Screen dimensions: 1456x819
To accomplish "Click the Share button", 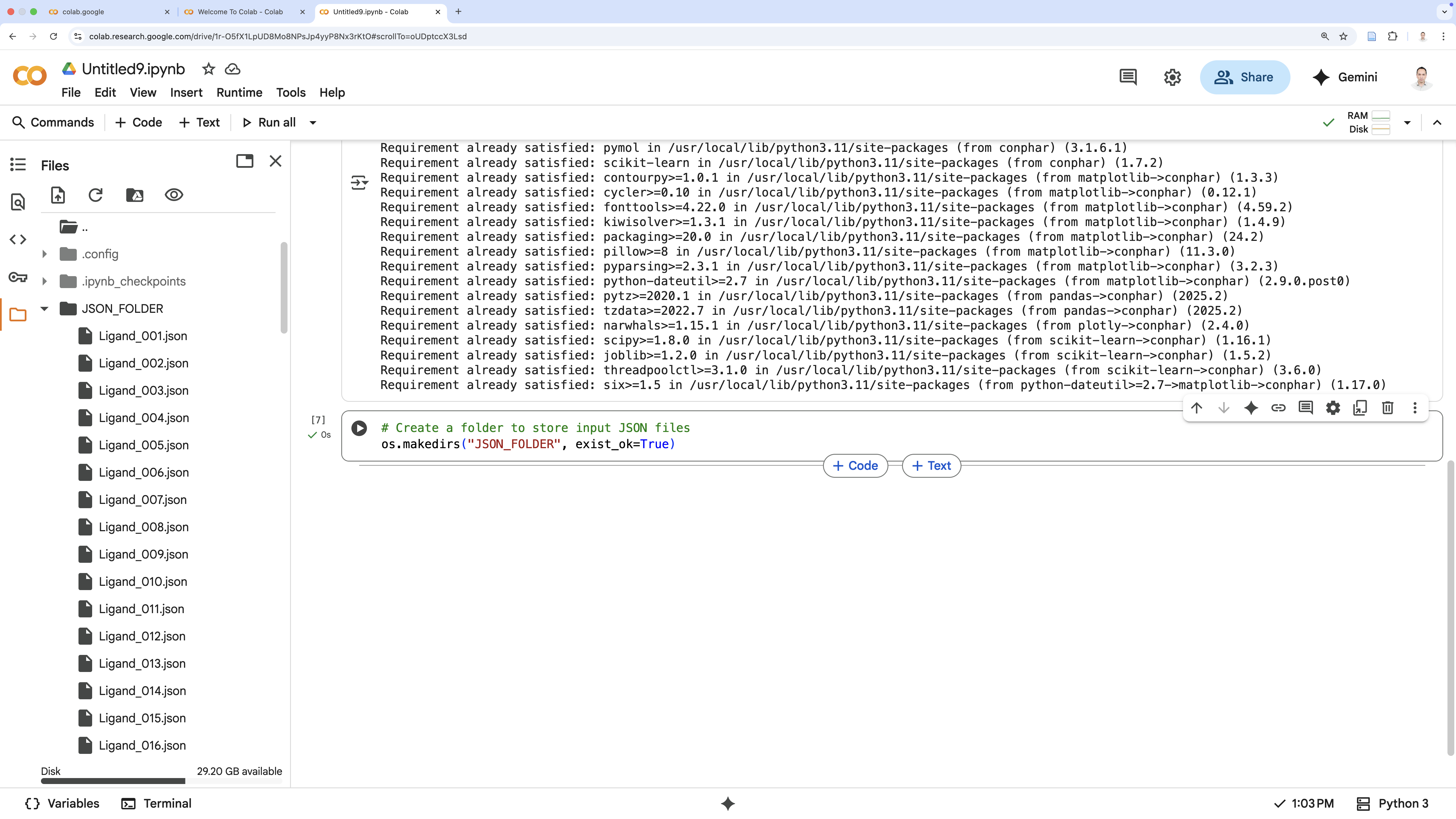I will pos(1245,77).
